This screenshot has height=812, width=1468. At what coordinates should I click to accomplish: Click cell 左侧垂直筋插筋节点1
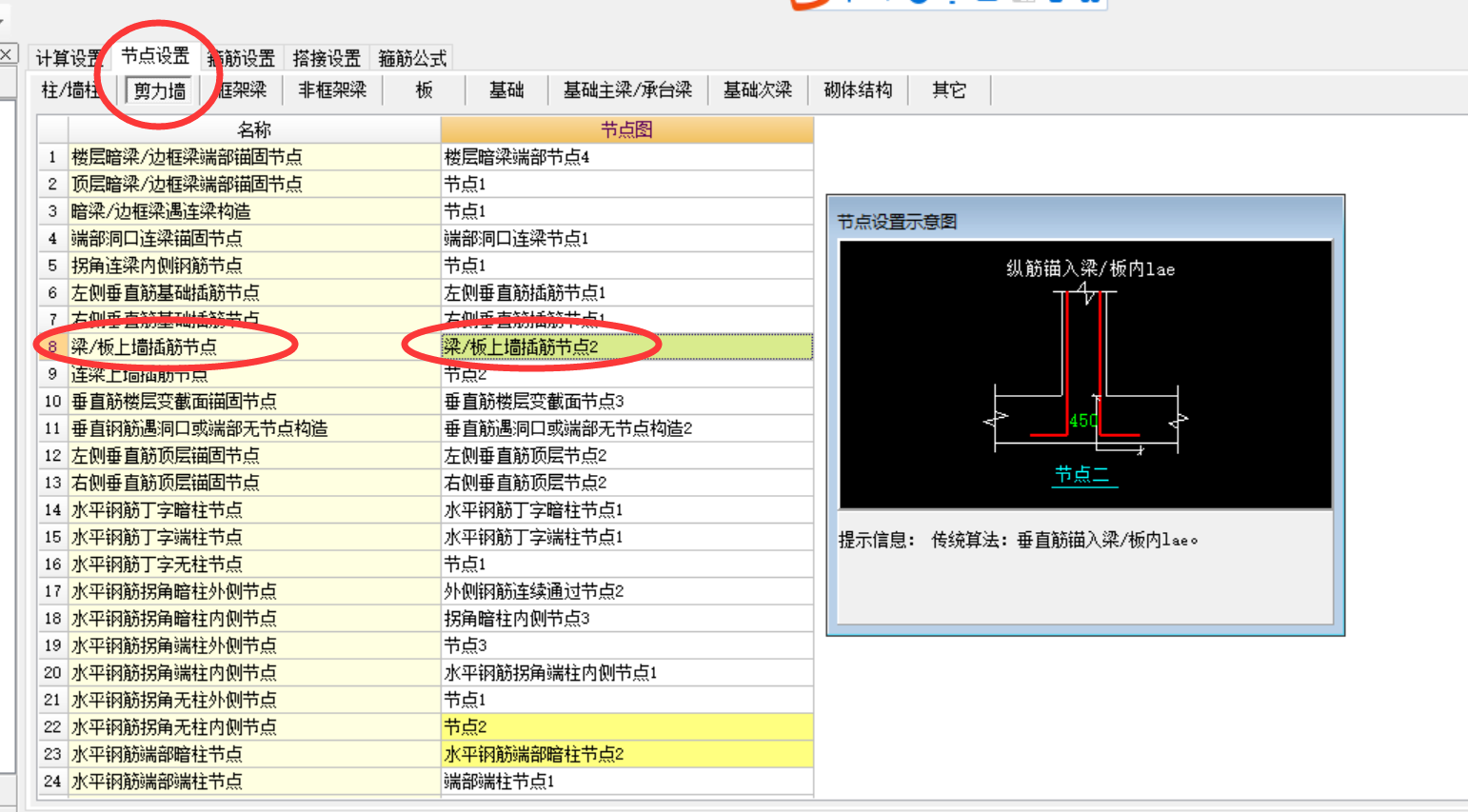(x=626, y=292)
